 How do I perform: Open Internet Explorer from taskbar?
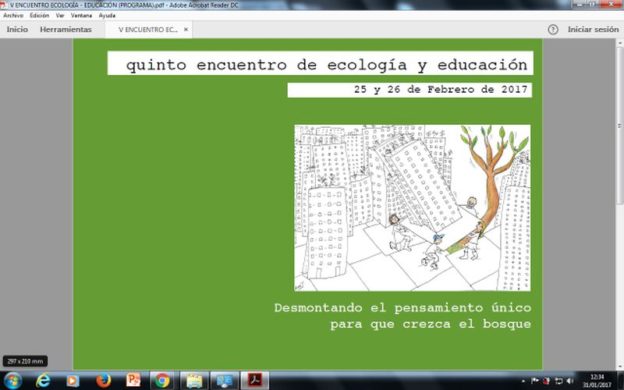pos(43,380)
